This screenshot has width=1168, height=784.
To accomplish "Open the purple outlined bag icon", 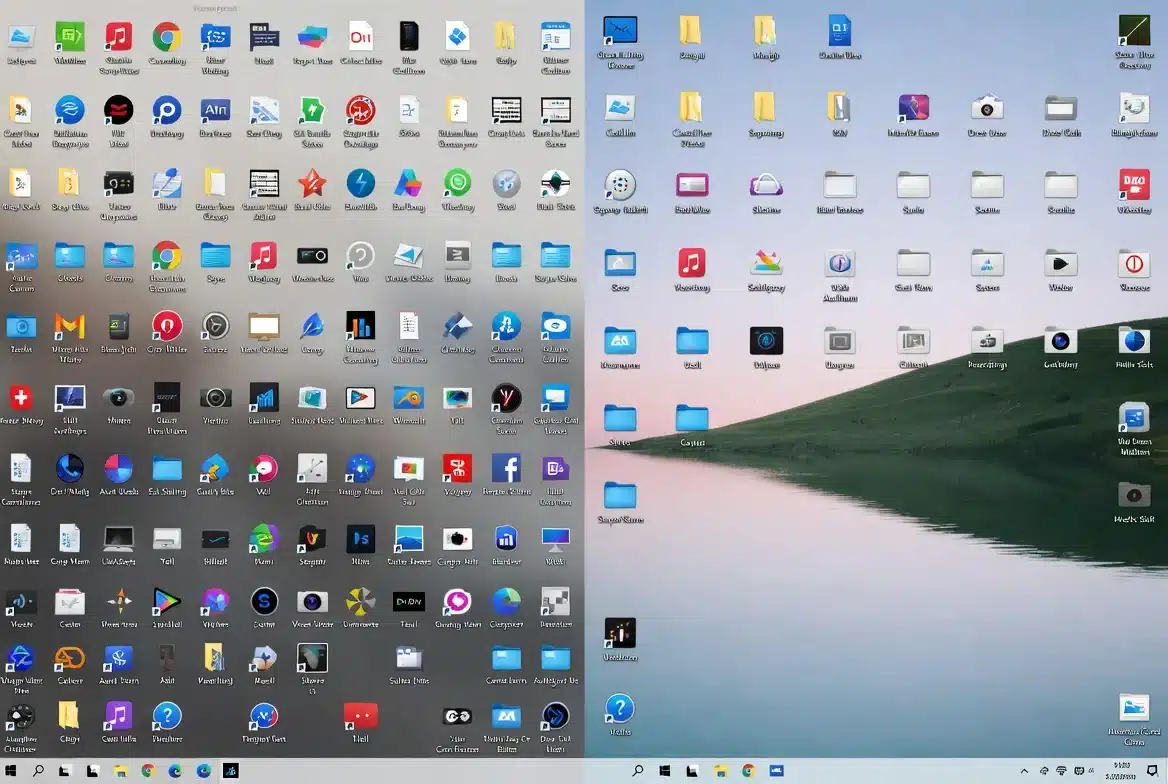I will (766, 184).
